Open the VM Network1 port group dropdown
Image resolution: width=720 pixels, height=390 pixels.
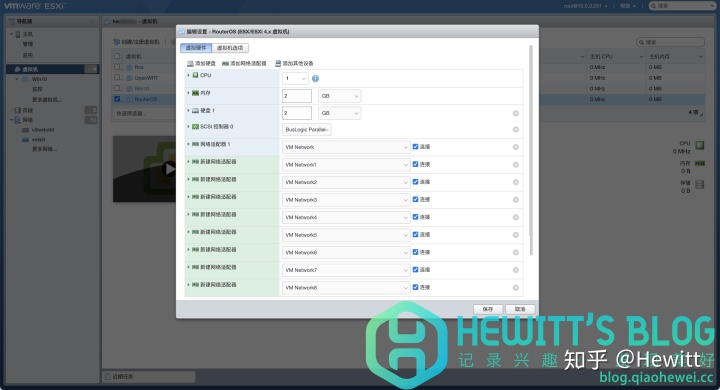pos(346,164)
